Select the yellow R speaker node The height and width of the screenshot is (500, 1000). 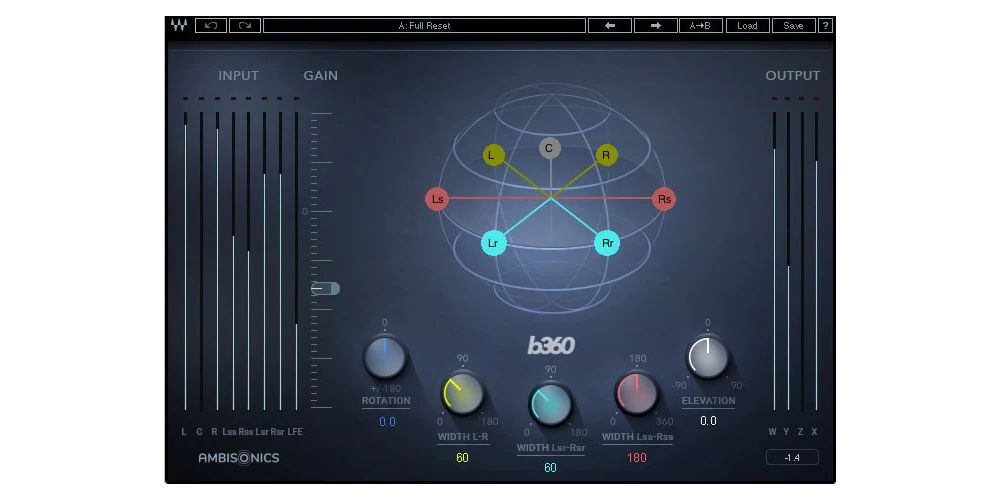point(607,155)
